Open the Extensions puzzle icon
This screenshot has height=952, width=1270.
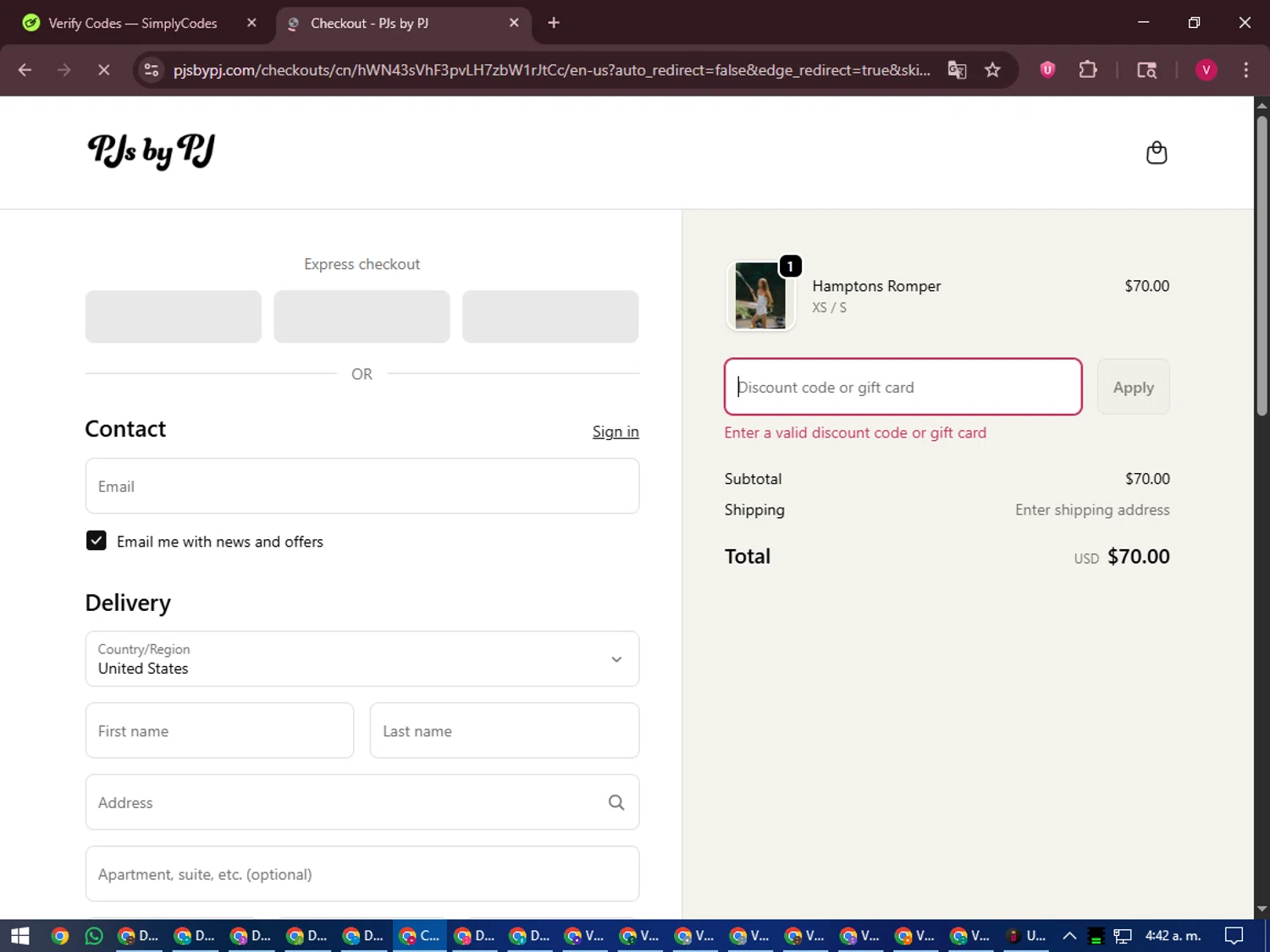(1088, 70)
